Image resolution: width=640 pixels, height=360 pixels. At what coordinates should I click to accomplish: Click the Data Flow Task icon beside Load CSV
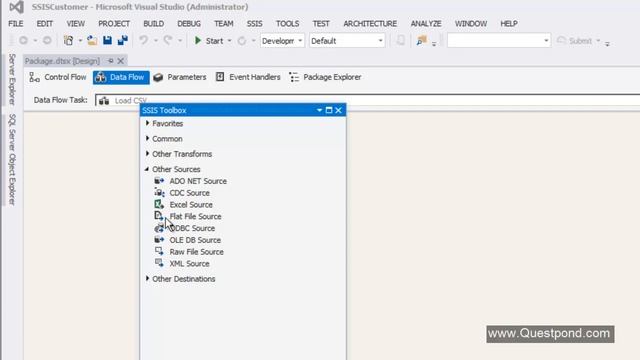[104, 101]
